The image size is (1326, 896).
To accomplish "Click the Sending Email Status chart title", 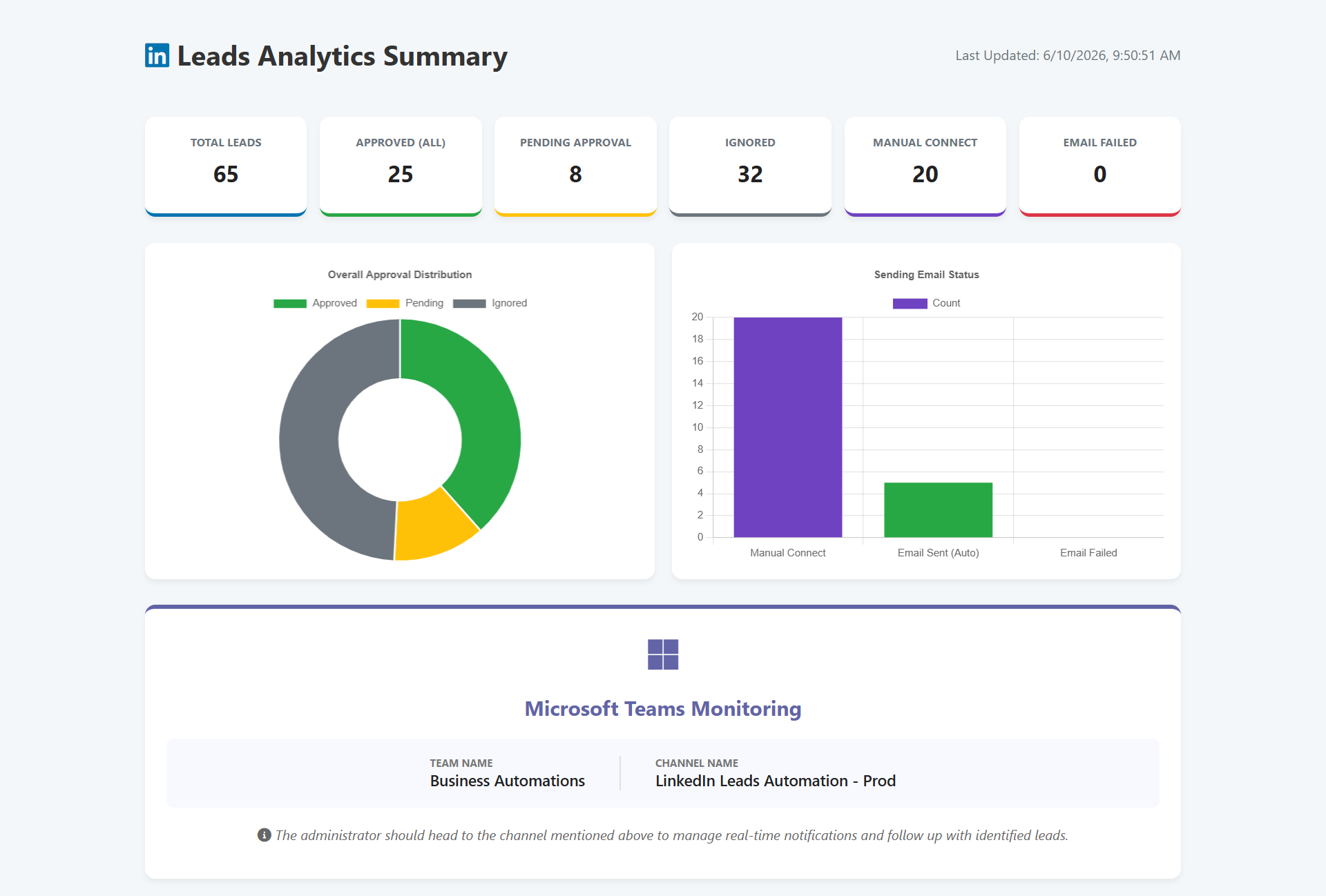I will (927, 275).
